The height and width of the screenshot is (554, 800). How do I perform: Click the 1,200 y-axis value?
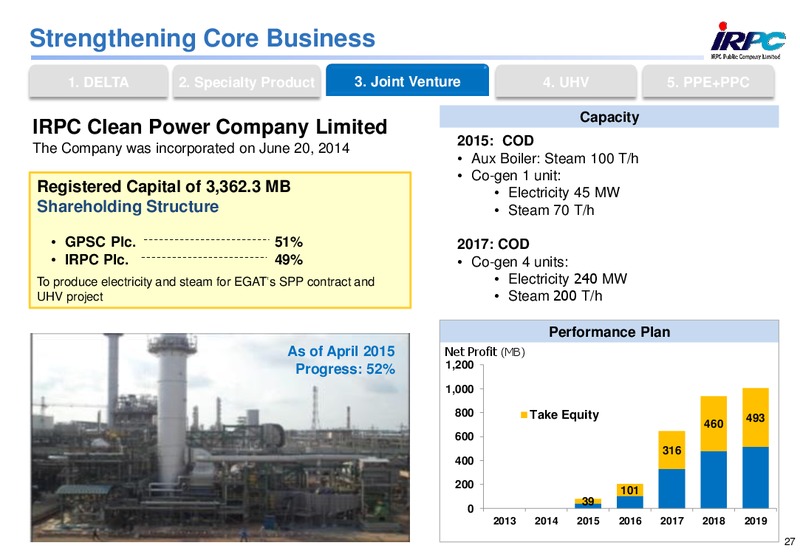pyautogui.click(x=459, y=365)
